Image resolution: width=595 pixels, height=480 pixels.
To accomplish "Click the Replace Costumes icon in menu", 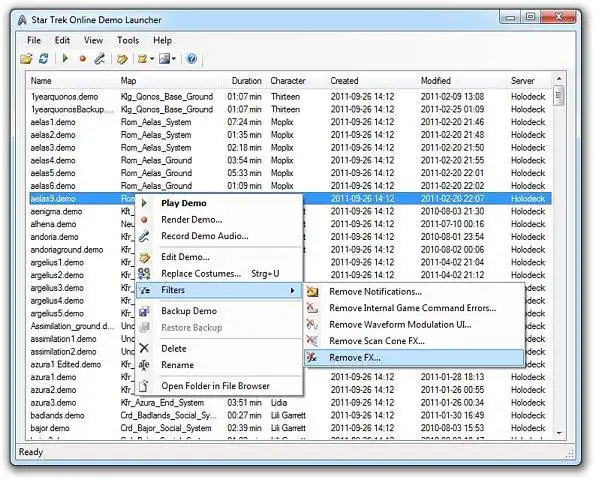I will (x=144, y=274).
